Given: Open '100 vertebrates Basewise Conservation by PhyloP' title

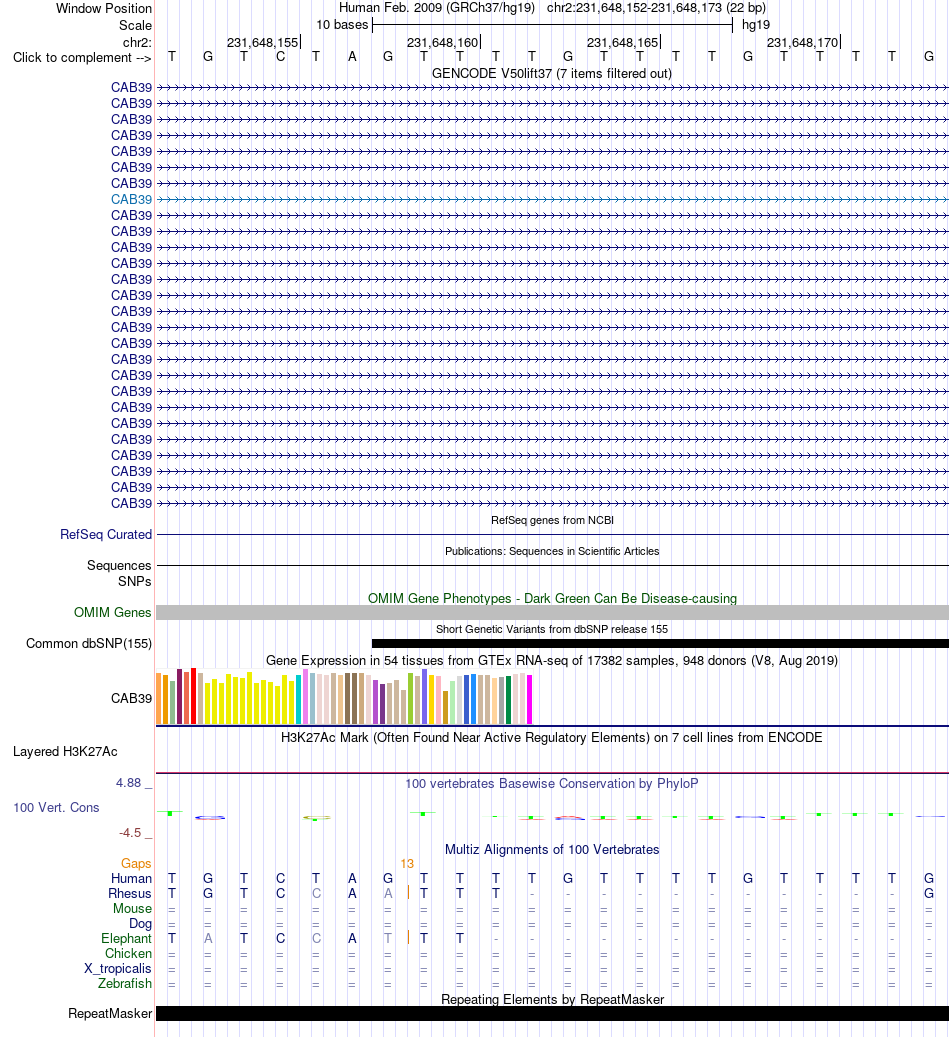Looking at the screenshot, I should tap(552, 783).
